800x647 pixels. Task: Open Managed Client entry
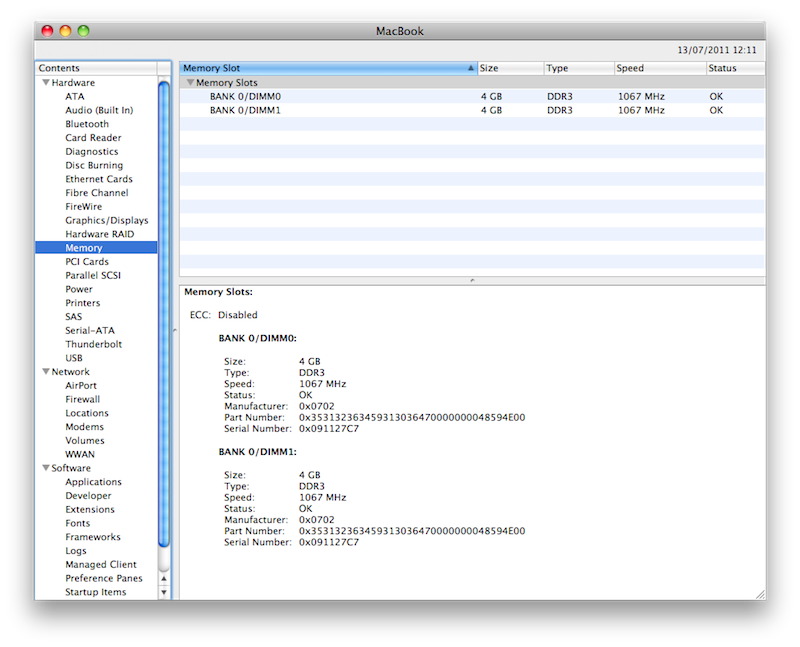pyautogui.click(x=101, y=565)
